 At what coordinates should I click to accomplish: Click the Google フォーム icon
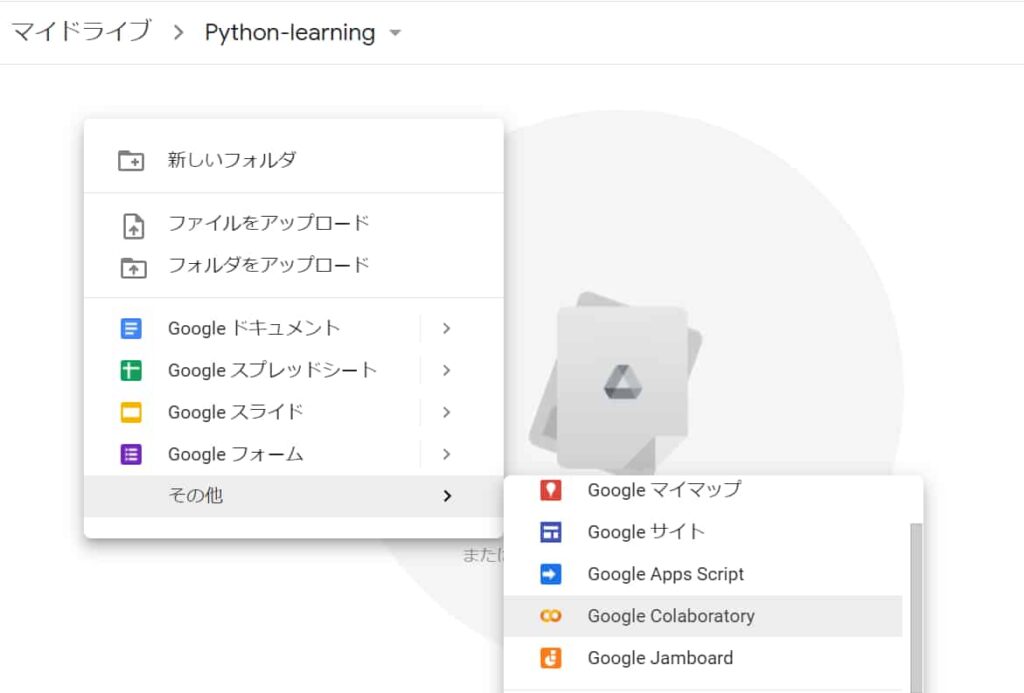[x=131, y=454]
